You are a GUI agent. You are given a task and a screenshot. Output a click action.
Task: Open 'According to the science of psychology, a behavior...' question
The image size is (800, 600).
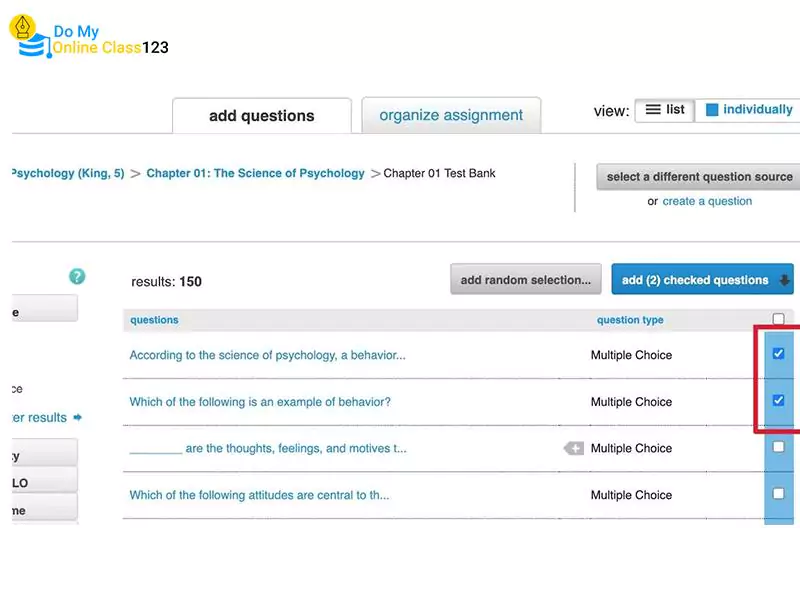[x=267, y=355]
